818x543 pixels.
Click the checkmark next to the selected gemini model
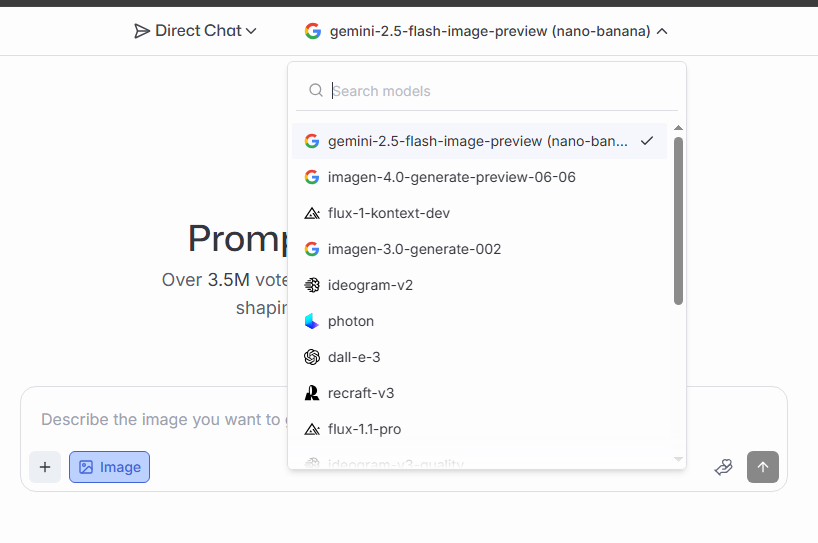click(x=647, y=141)
